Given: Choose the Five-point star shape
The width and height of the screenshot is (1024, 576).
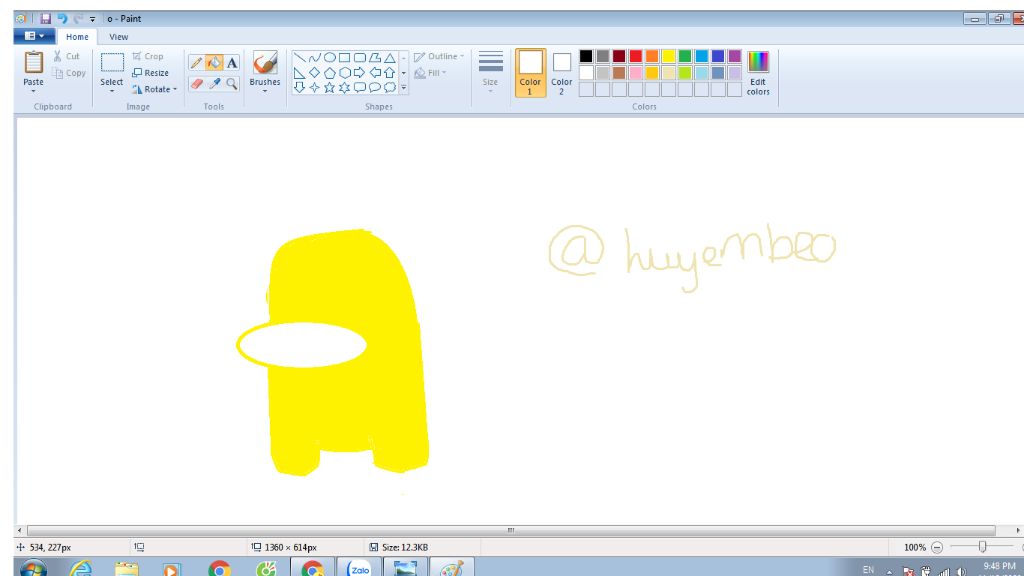Looking at the screenshot, I should (x=330, y=88).
